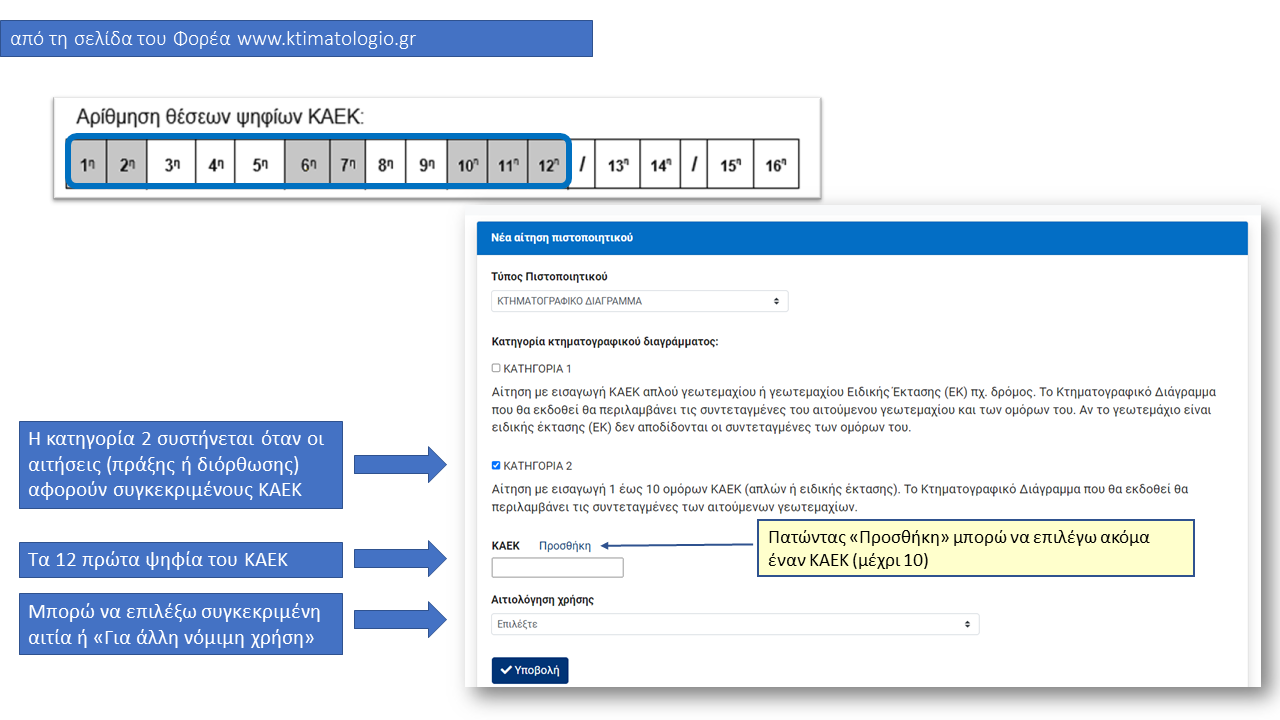Click the checkmark icon on Υποβολή button
The height and width of the screenshot is (720, 1280).
[x=506, y=671]
